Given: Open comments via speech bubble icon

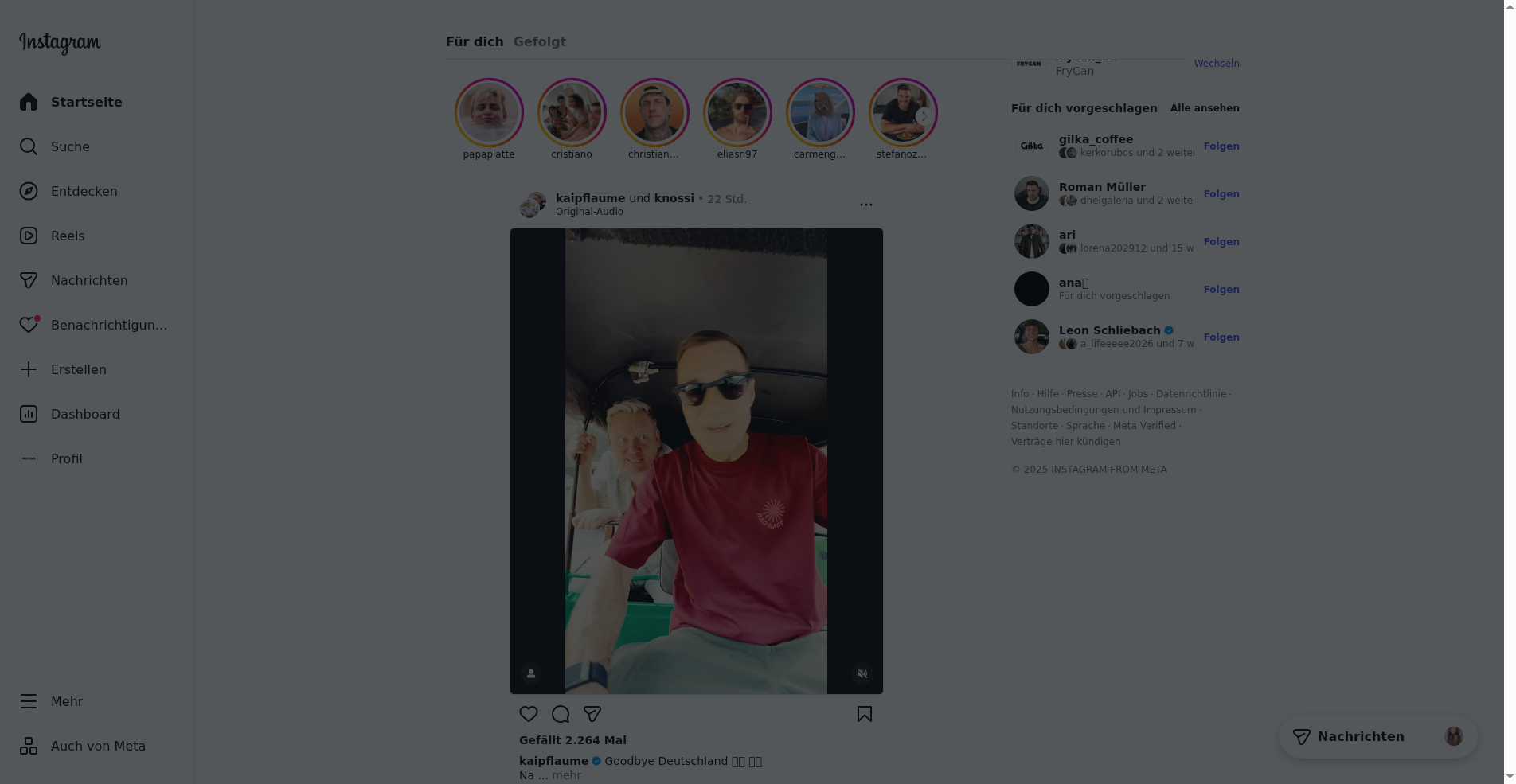Looking at the screenshot, I should click(x=561, y=714).
